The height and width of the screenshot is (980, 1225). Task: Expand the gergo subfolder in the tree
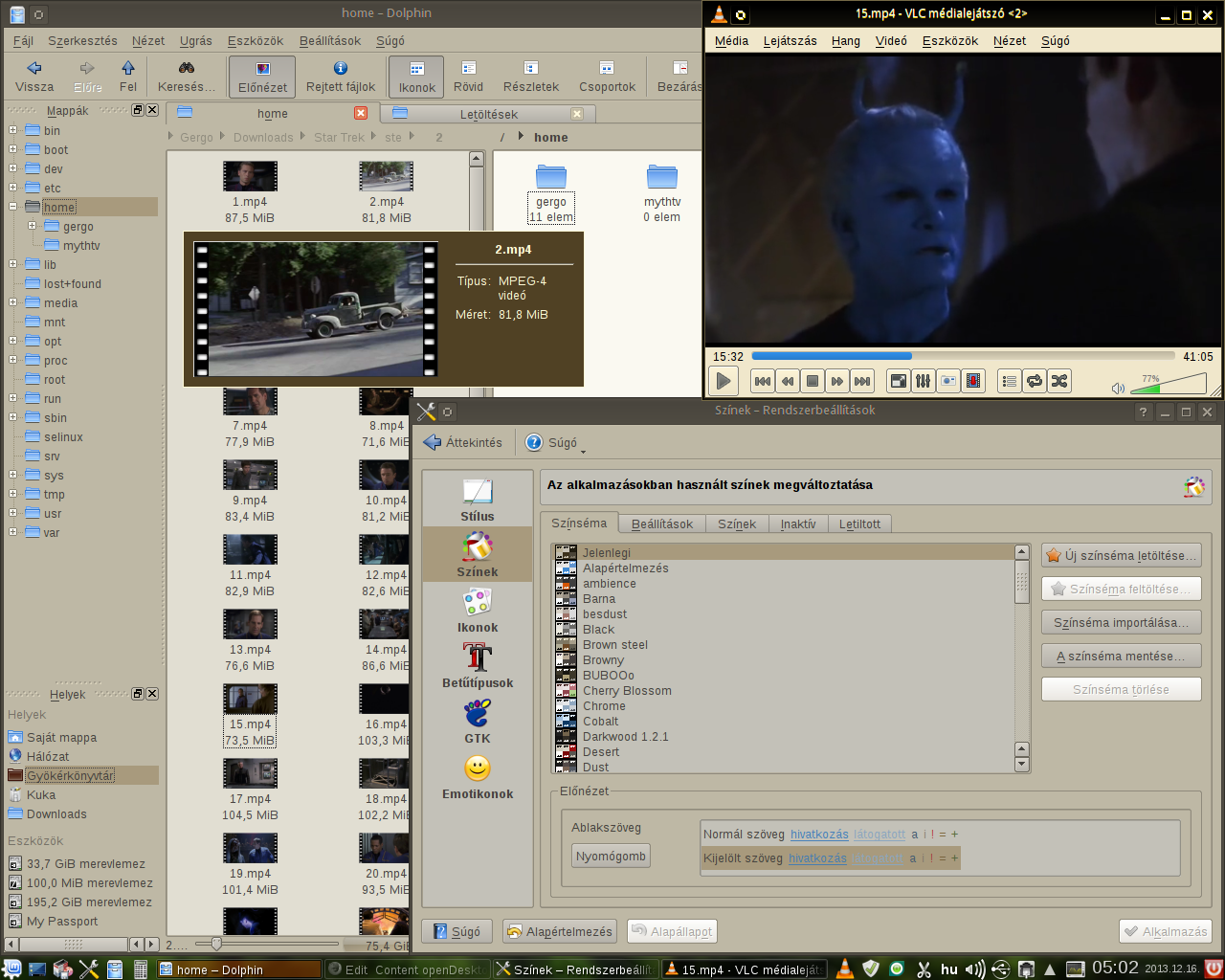[x=32, y=226]
